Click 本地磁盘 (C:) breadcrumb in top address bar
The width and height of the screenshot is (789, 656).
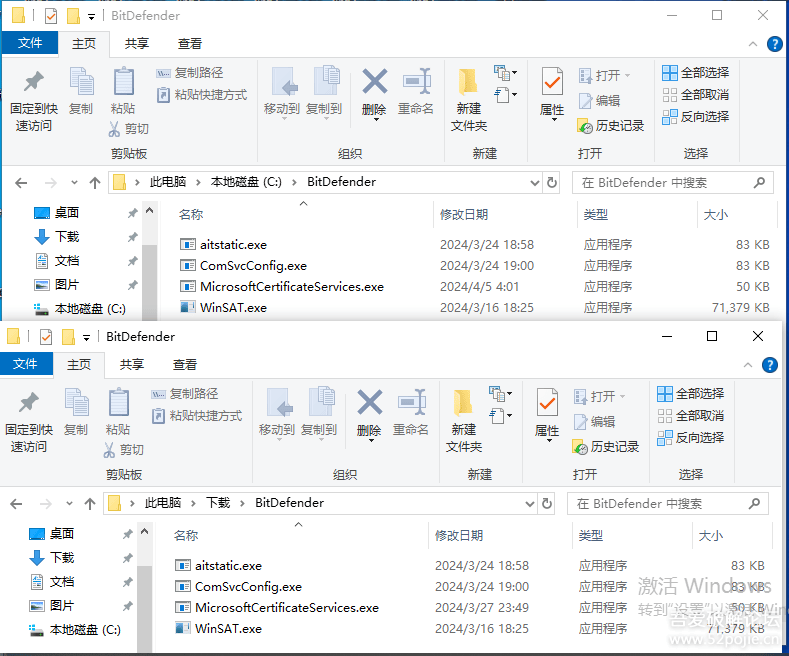[x=246, y=182]
